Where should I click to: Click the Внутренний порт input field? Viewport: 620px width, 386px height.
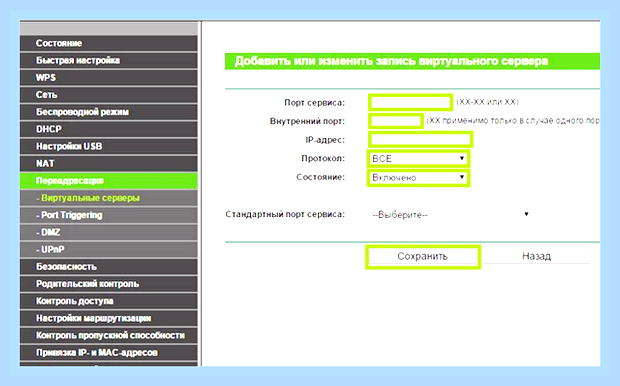tap(396, 121)
